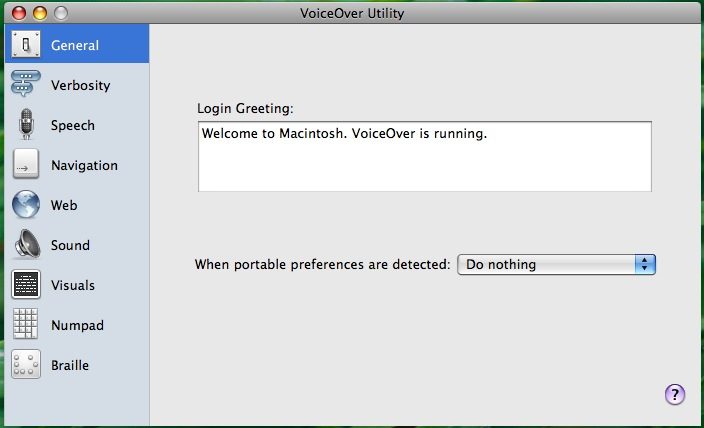Click the Verbosity speech bubbles icon
Screen dimensions: 704x428
click(x=26, y=84)
